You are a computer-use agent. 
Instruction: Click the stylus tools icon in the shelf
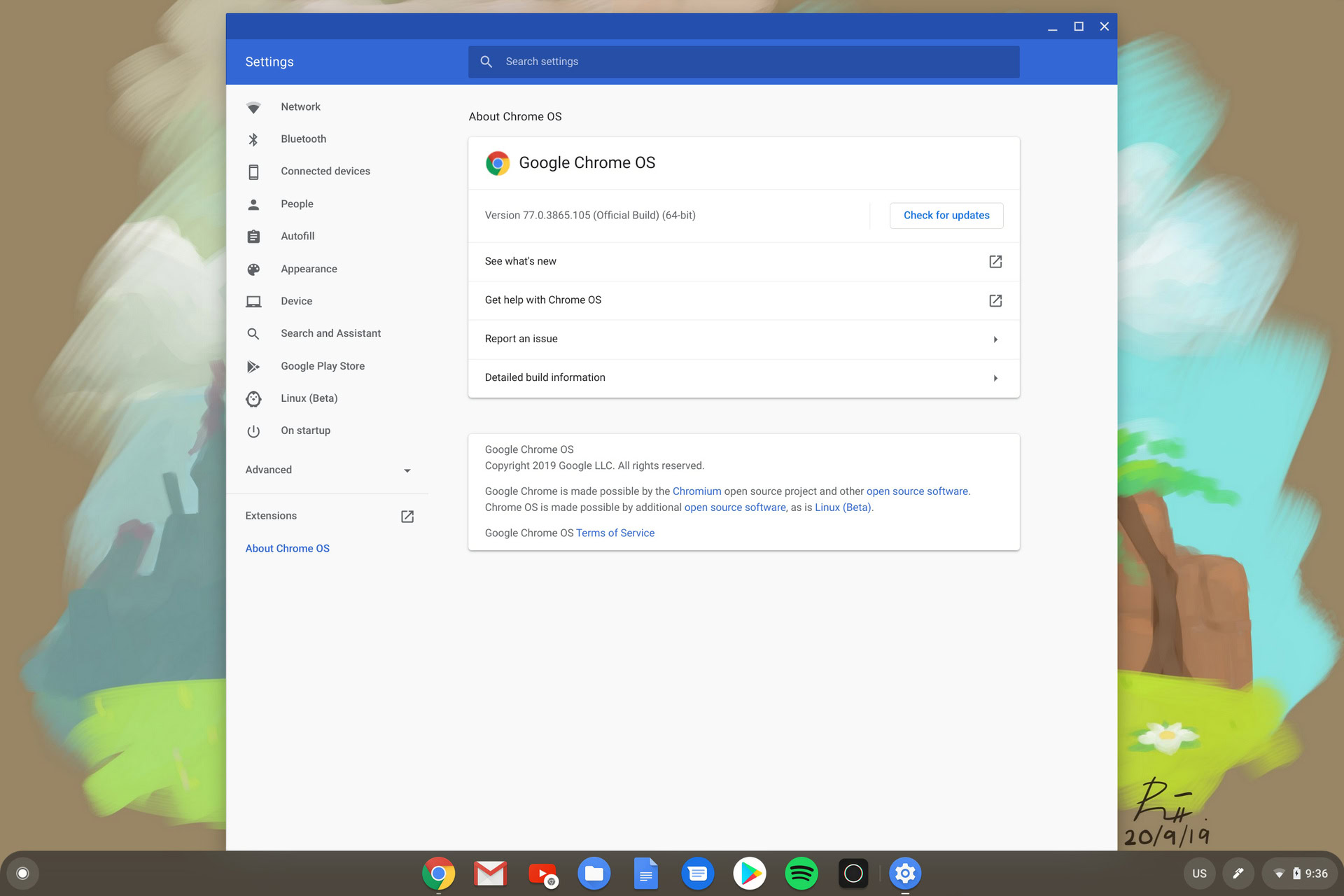click(x=1238, y=874)
